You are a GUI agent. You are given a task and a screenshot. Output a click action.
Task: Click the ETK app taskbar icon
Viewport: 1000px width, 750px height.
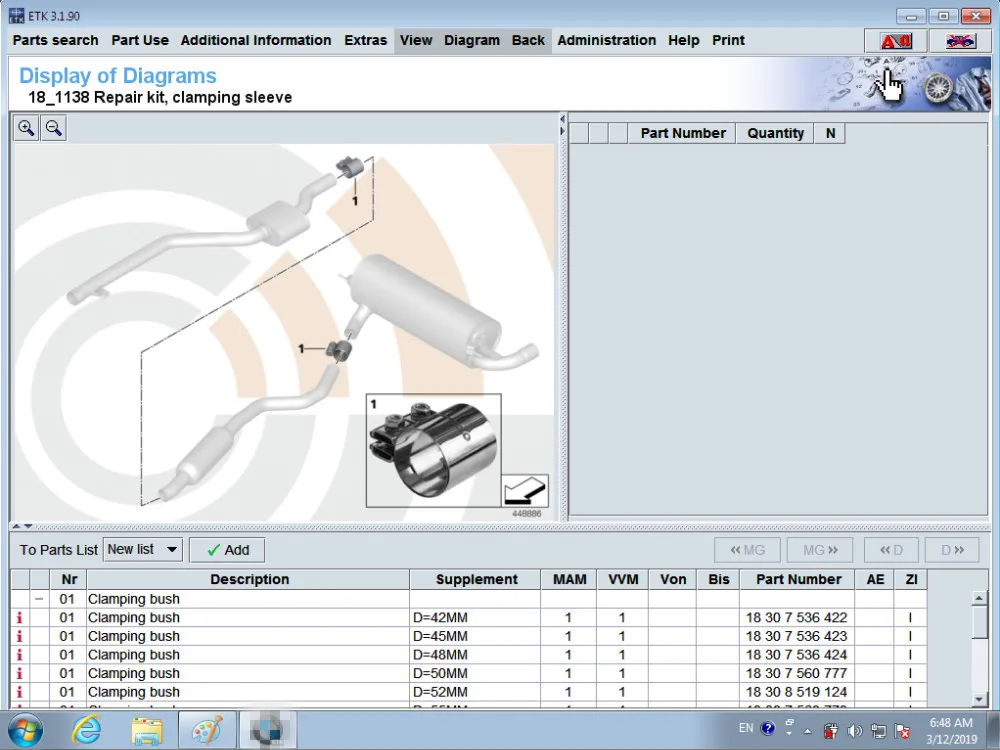coord(267,730)
